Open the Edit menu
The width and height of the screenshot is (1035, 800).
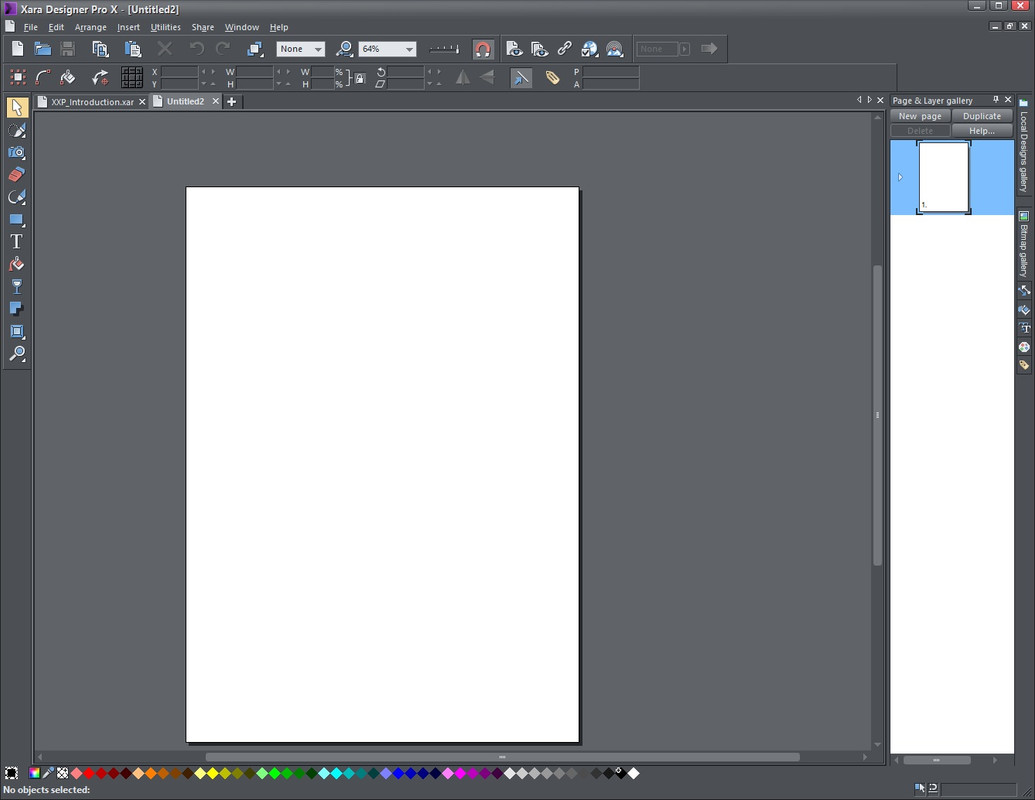point(56,27)
